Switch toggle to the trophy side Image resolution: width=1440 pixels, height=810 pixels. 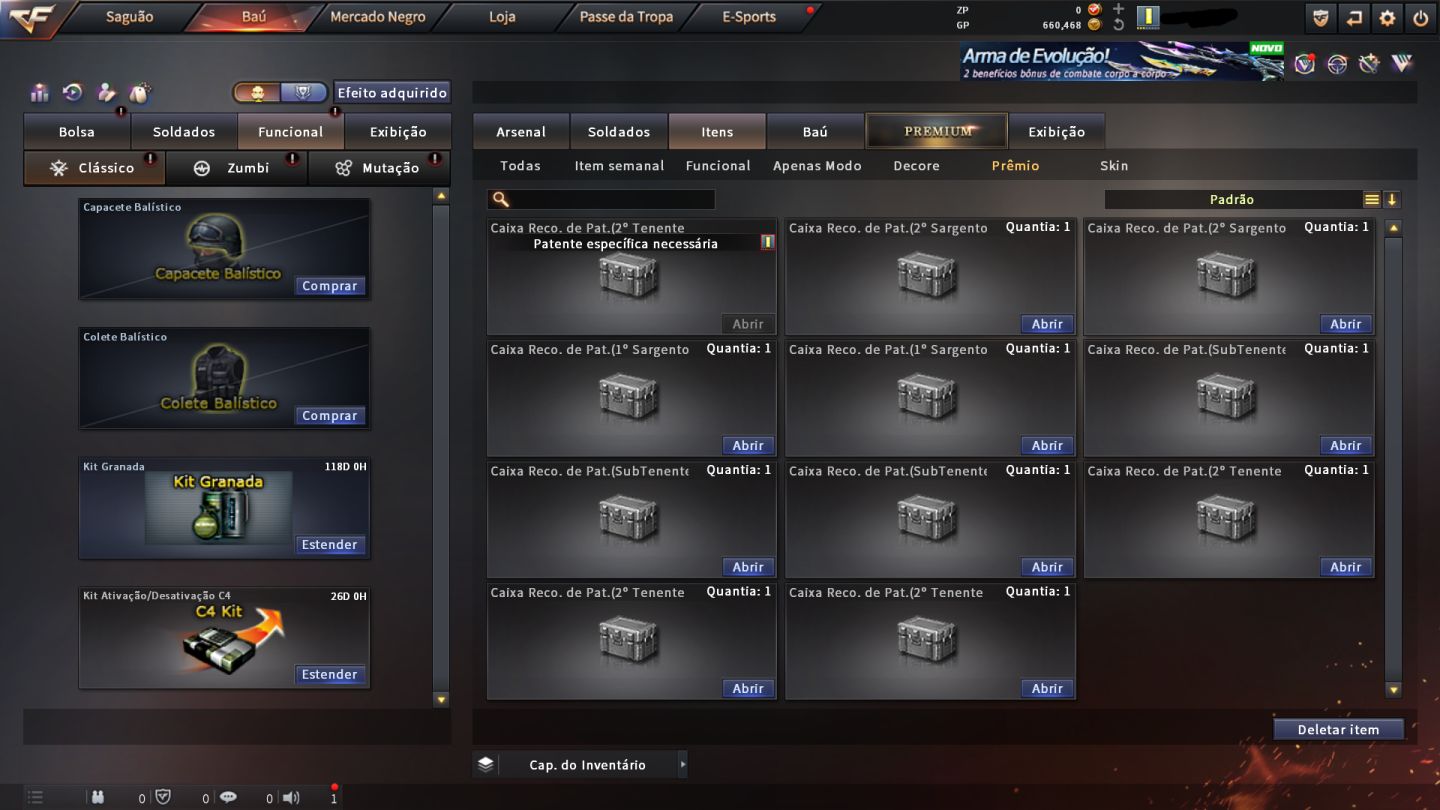303,93
